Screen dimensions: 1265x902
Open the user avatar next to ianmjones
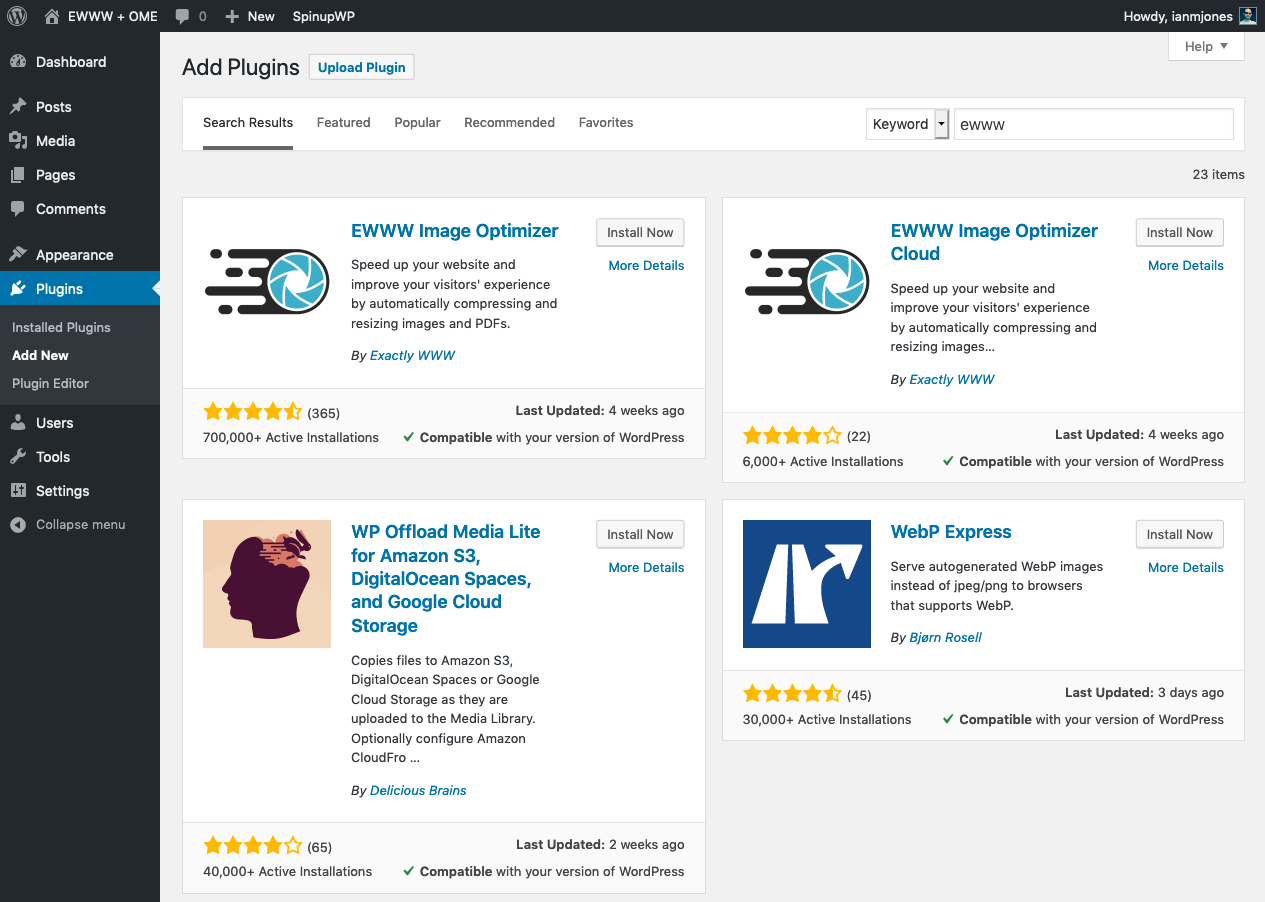click(x=1248, y=16)
